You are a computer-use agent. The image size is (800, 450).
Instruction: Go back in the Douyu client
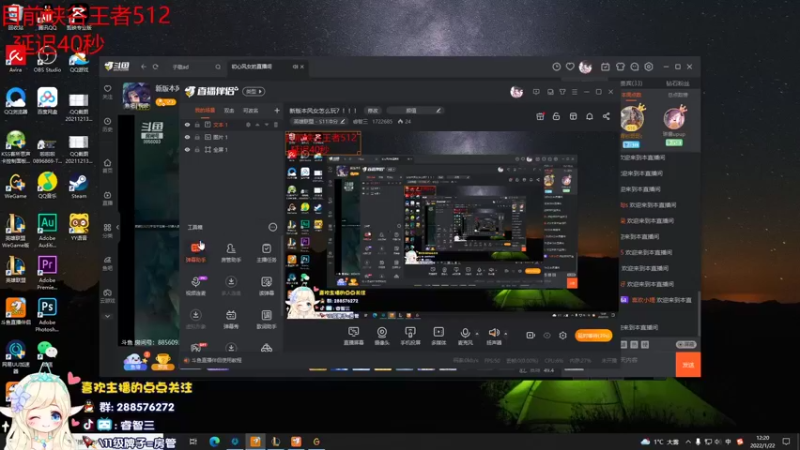pyautogui.click(x=143, y=67)
